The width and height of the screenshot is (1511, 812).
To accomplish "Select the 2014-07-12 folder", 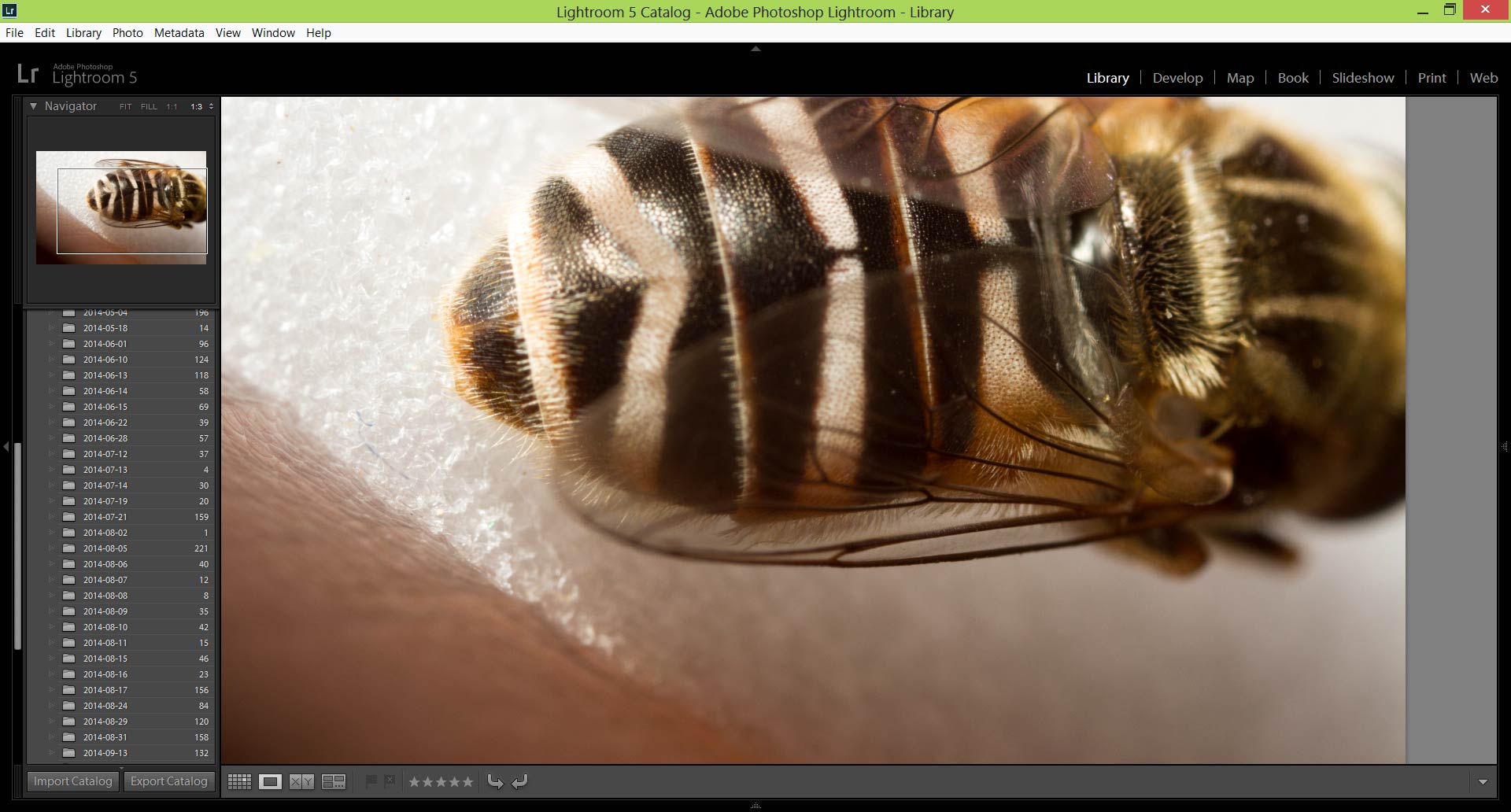I will (120, 454).
